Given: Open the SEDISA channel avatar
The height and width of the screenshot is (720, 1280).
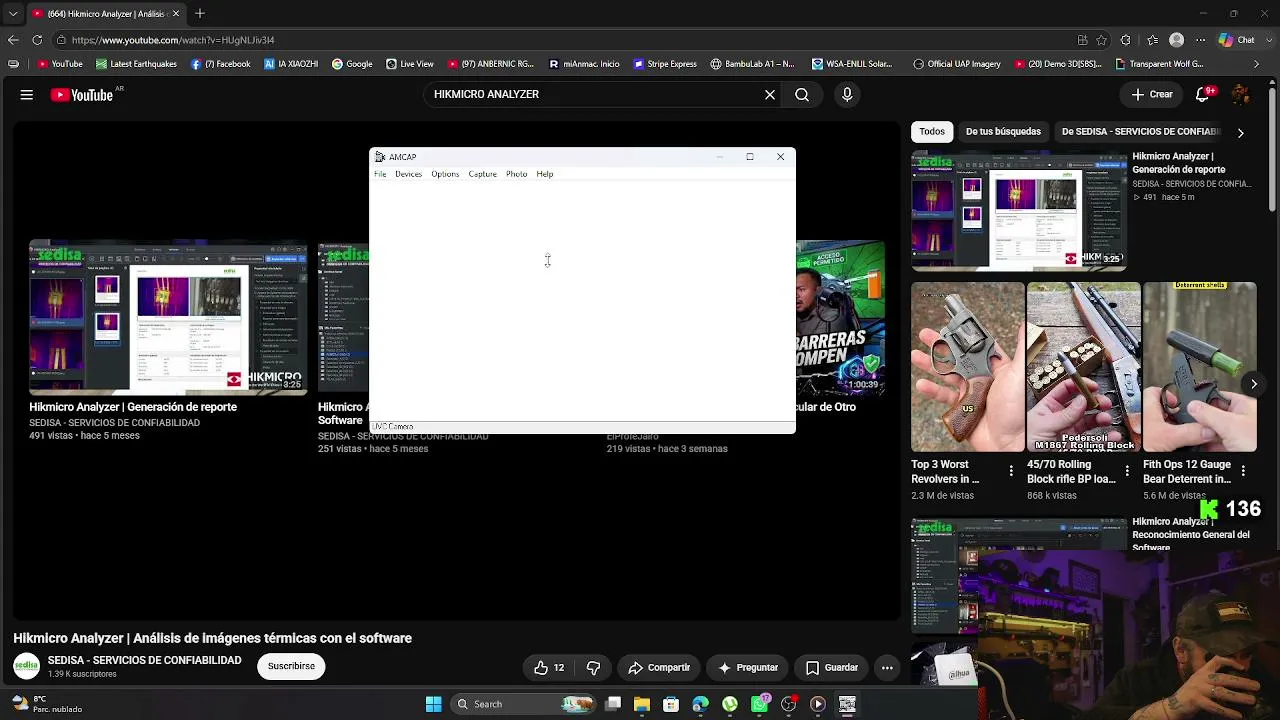Looking at the screenshot, I should [26, 667].
